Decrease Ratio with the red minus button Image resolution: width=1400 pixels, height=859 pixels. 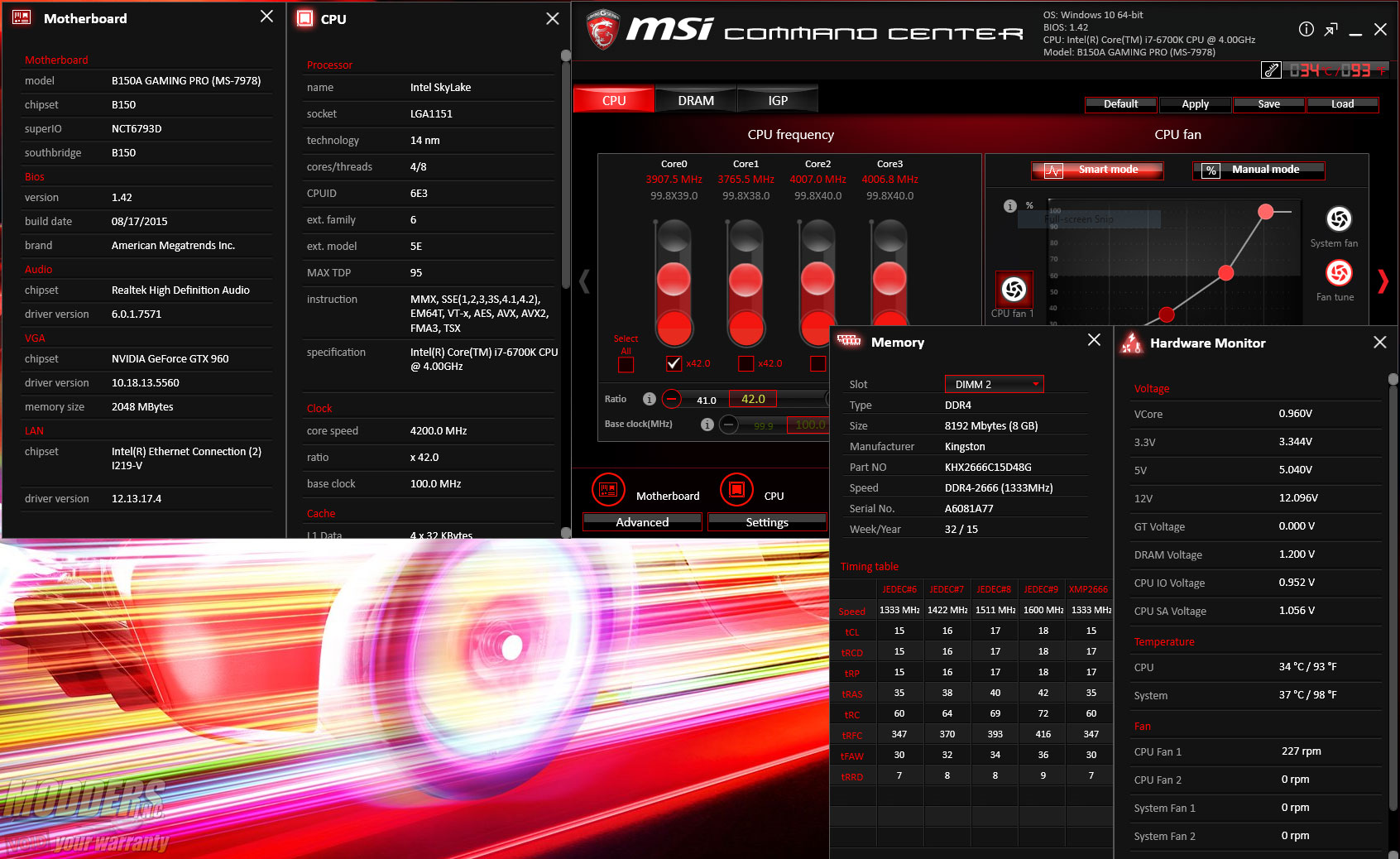point(672,399)
